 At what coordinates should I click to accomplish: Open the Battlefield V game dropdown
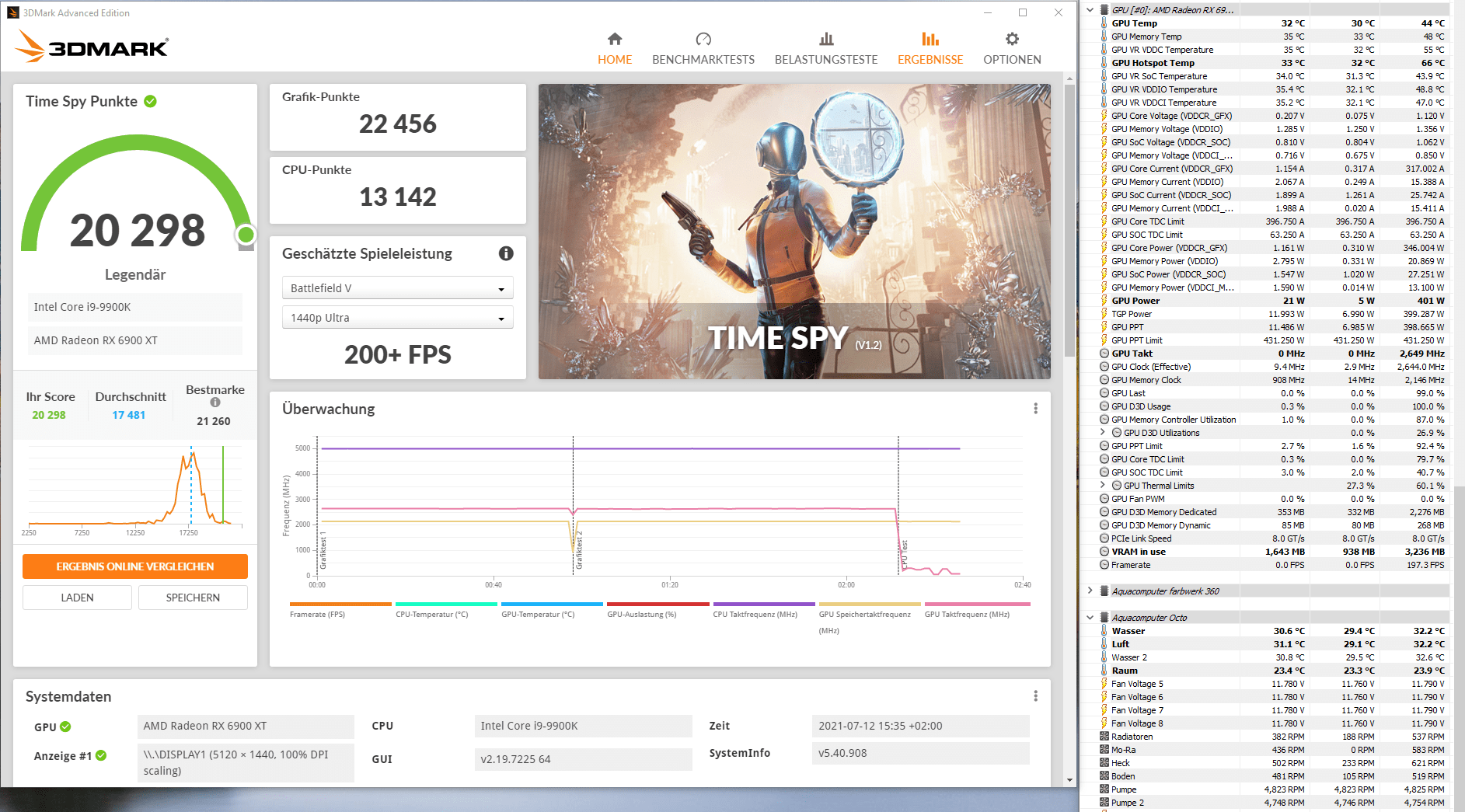[x=397, y=288]
